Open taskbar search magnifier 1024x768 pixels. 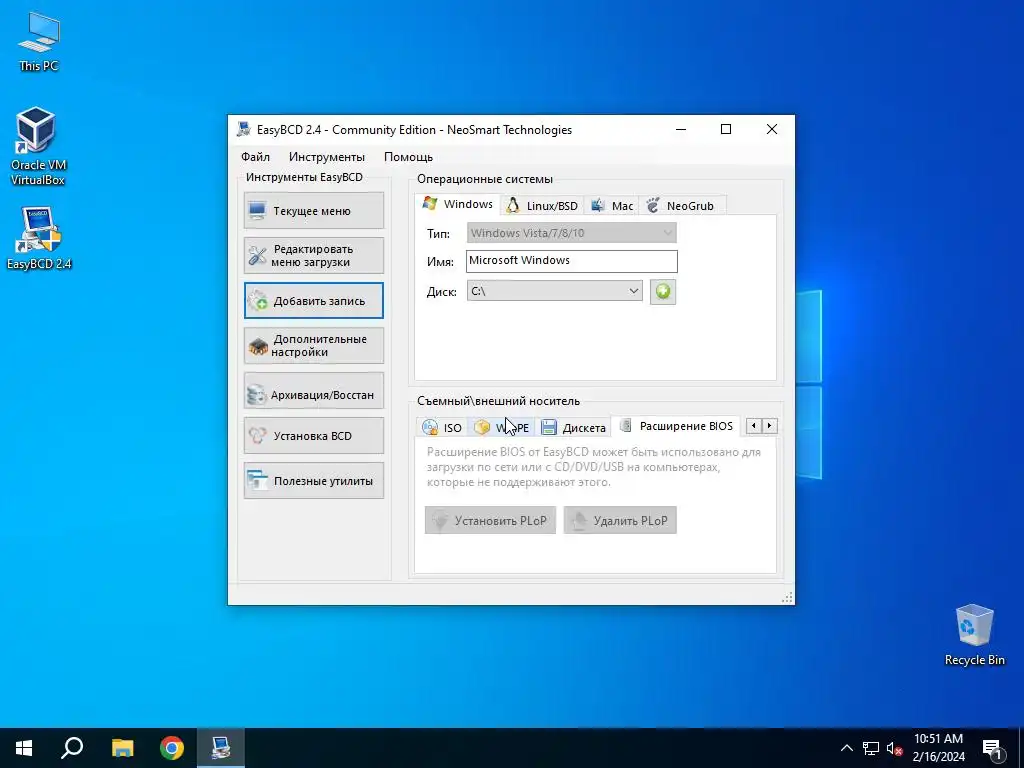point(72,748)
